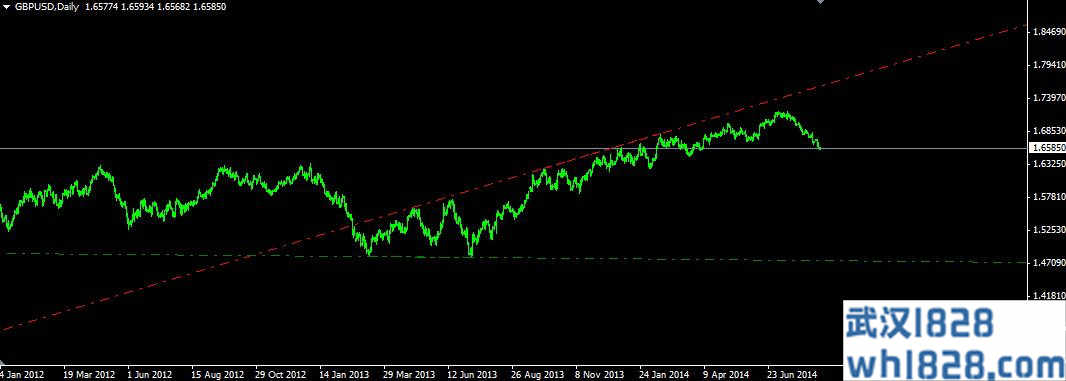Click the triangle arrow beside GBPUSD,Daily
Viewport: 1066px width, 381px height.
click(6, 7)
